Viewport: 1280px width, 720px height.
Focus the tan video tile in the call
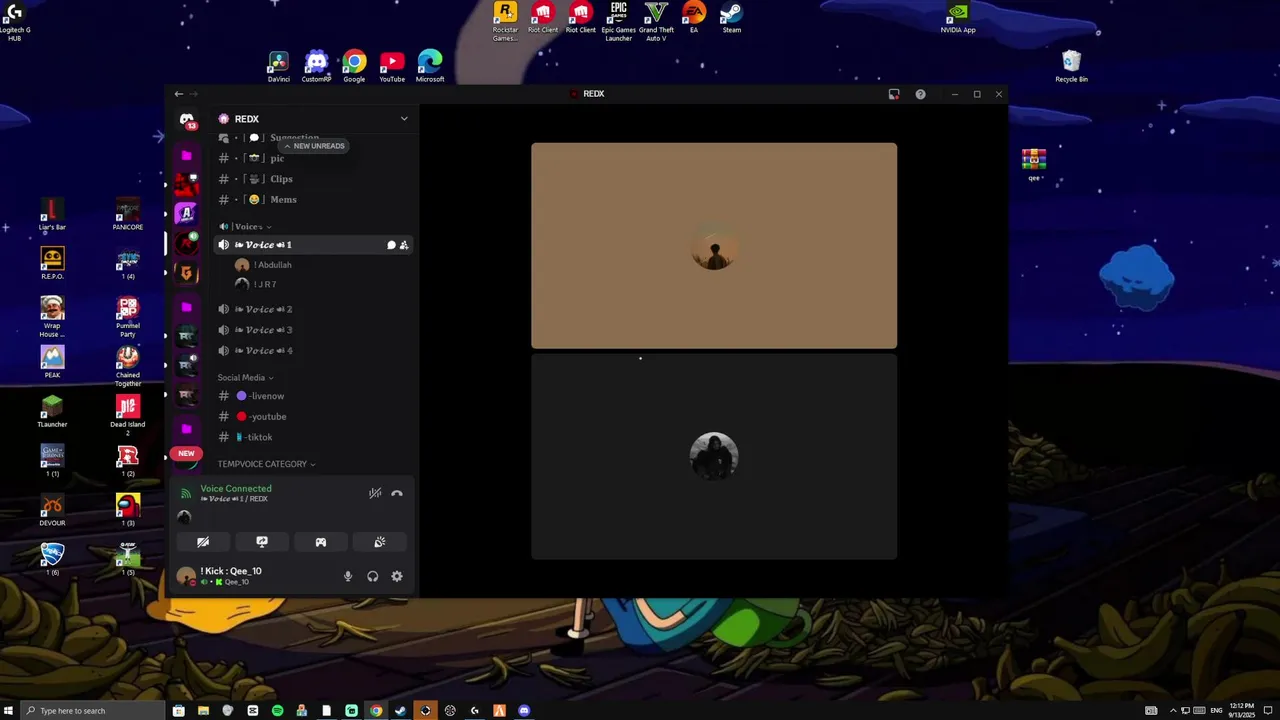(x=714, y=246)
